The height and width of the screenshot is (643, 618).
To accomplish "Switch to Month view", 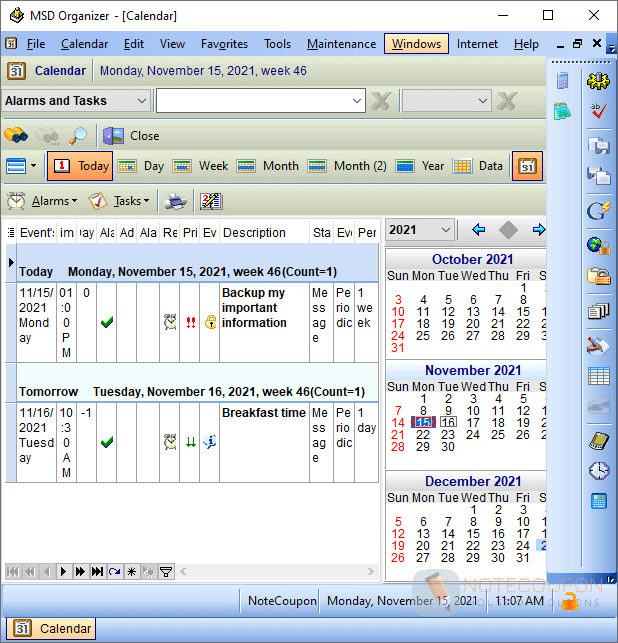I will 268,166.
